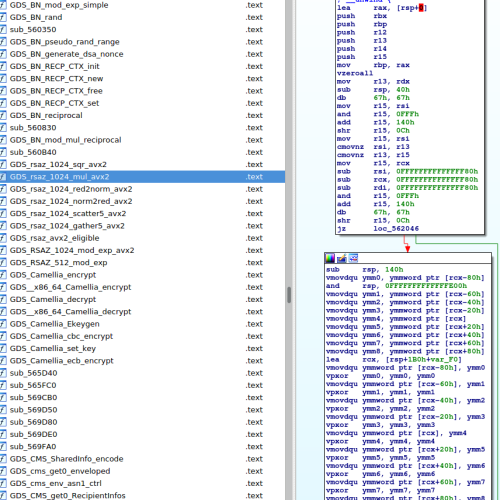This screenshot has width=500, height=500.
Task: Click function icon beside GDS_Camellia_Ekeygen
Action: point(3,324)
